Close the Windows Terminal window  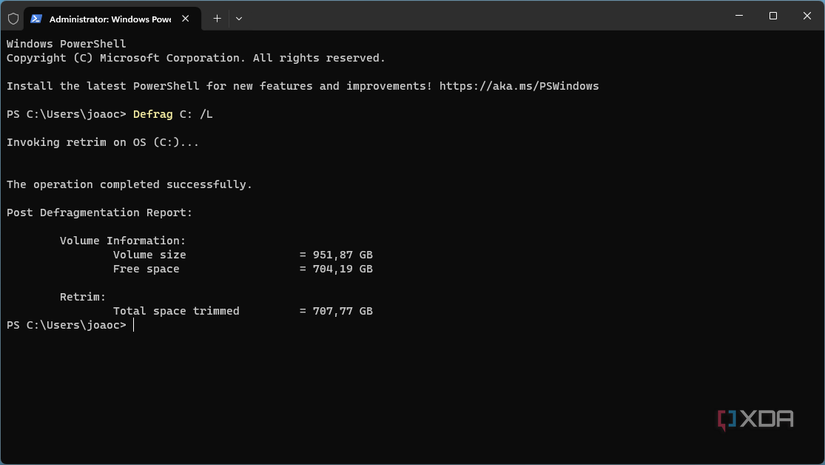click(807, 16)
